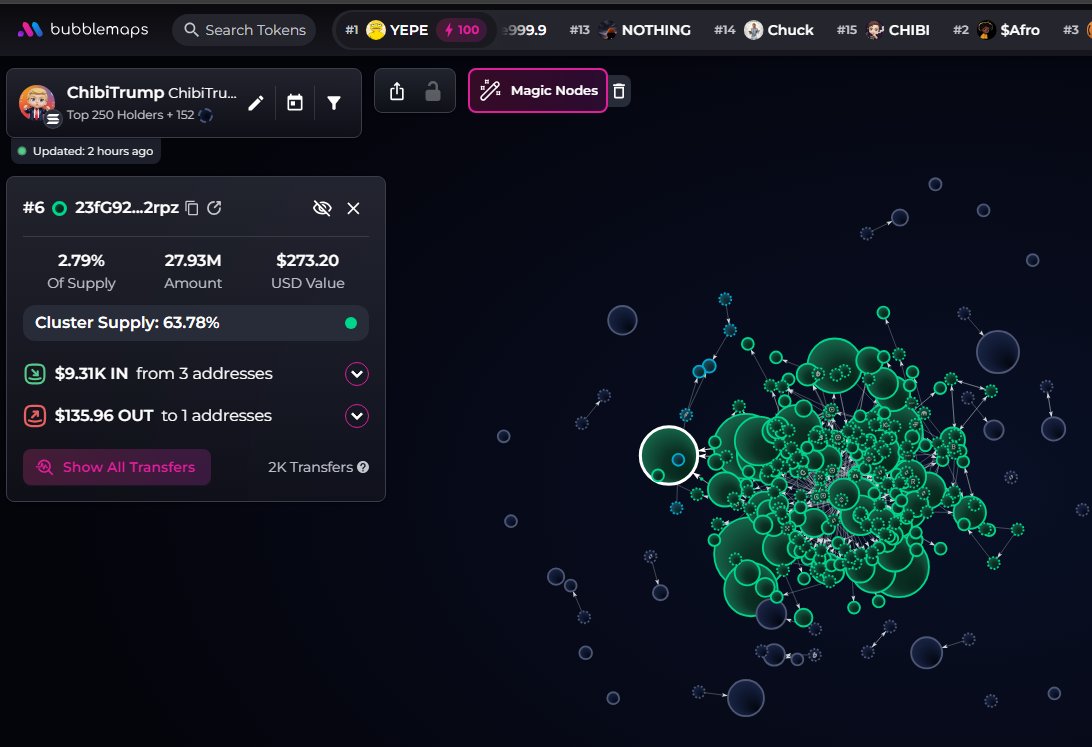Click the red outgoing transfers icon
This screenshot has height=747, width=1092.
point(35,416)
